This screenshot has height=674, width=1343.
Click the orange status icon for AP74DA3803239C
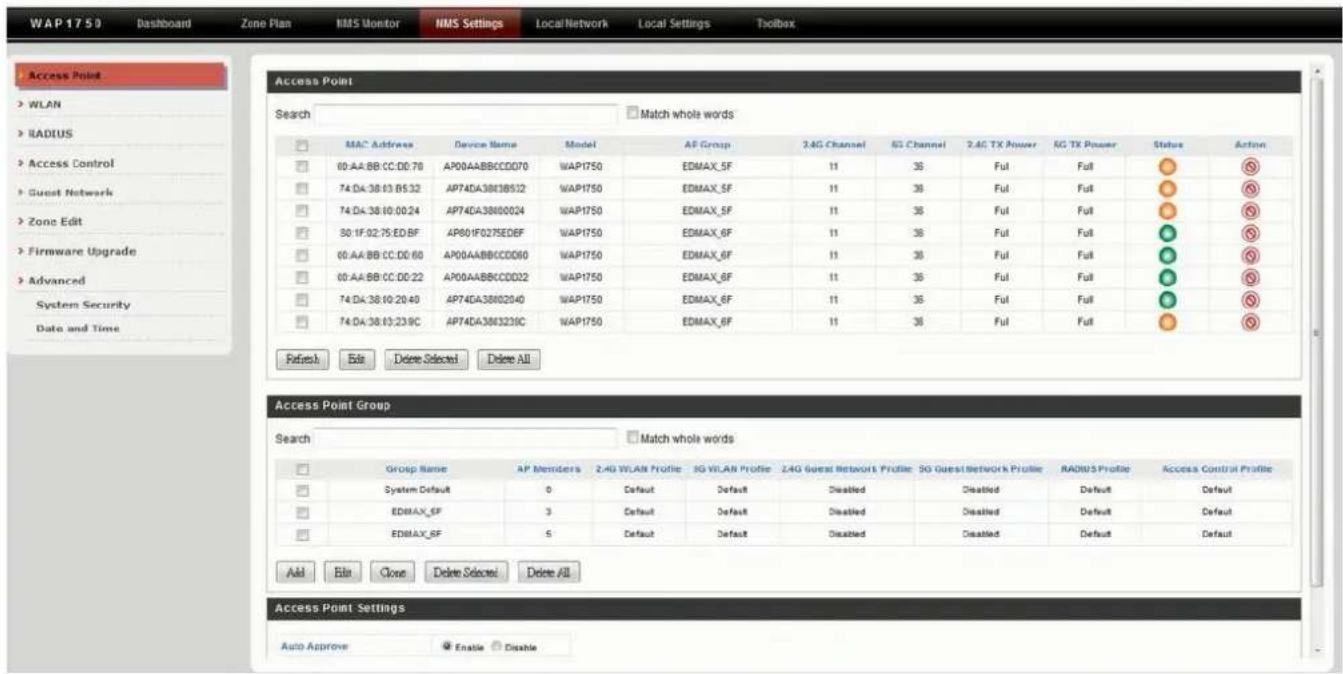point(1165,323)
